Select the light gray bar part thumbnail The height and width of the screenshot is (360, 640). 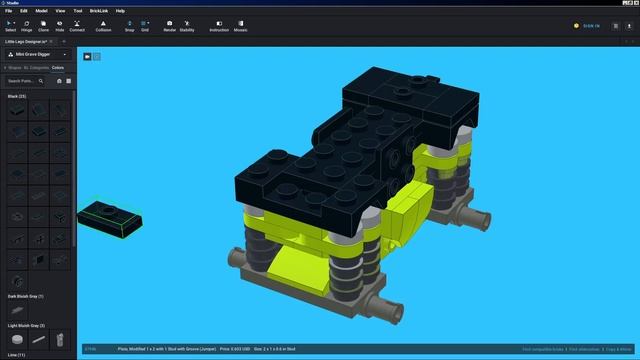[39, 340]
